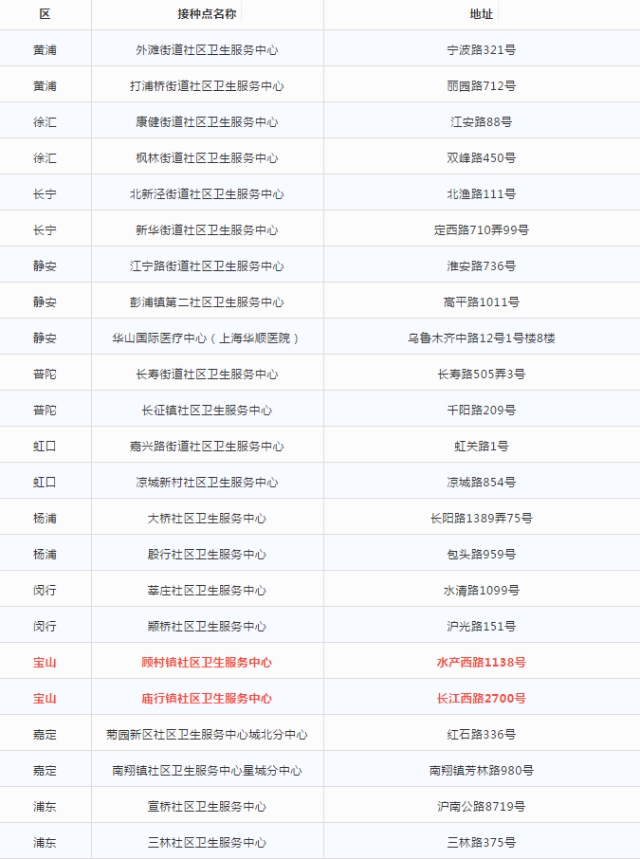Click address '虹关路1号'
The width and height of the screenshot is (640, 859).
481,446
